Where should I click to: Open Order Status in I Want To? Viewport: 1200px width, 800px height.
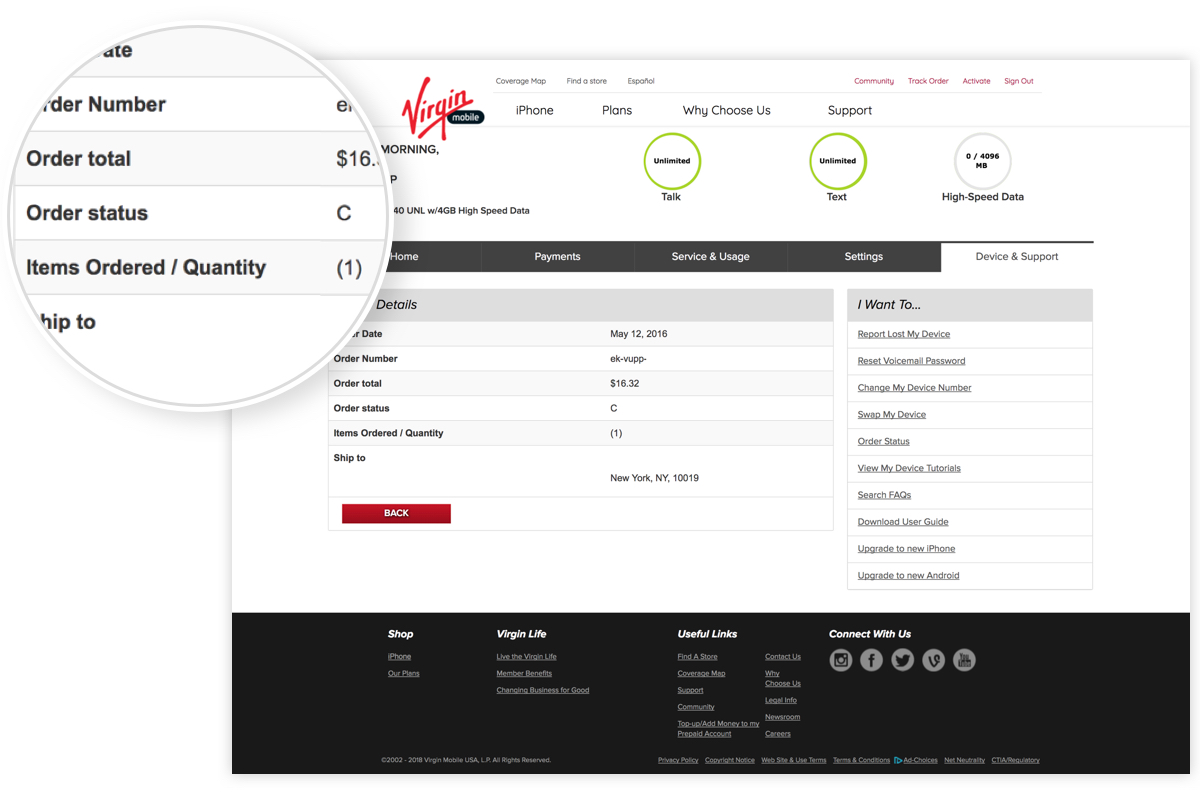(x=884, y=442)
